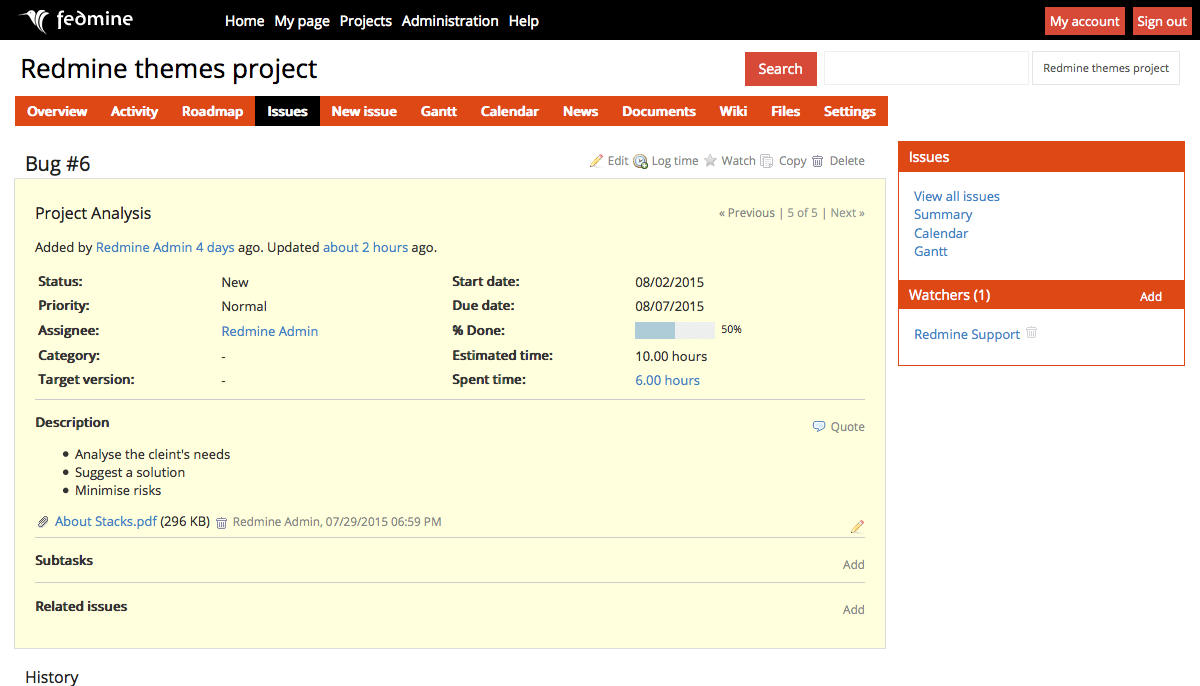Open the Calendar sidebar link
Screen dimensions: 1200x686
[x=941, y=233]
